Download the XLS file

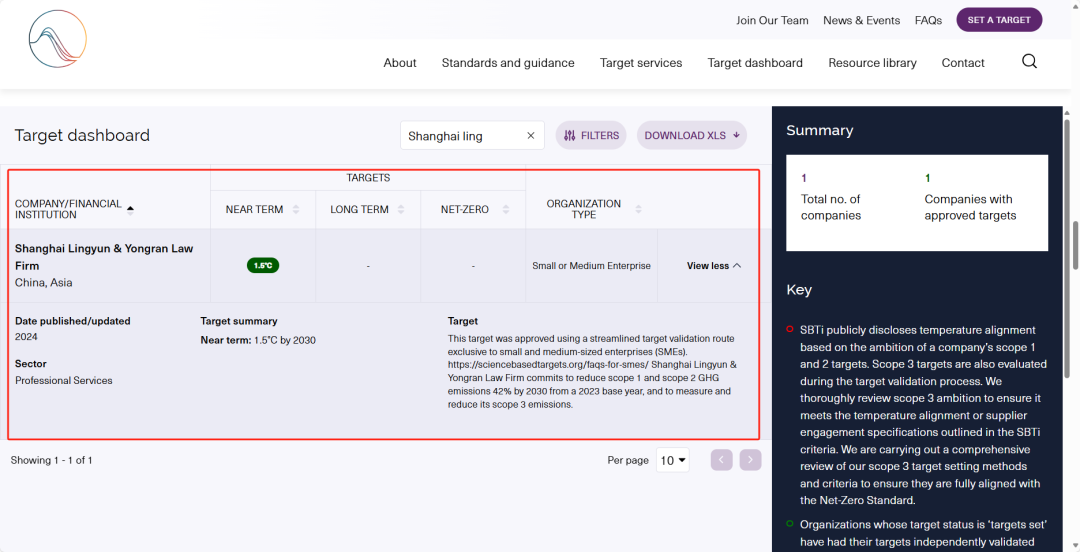tap(692, 136)
